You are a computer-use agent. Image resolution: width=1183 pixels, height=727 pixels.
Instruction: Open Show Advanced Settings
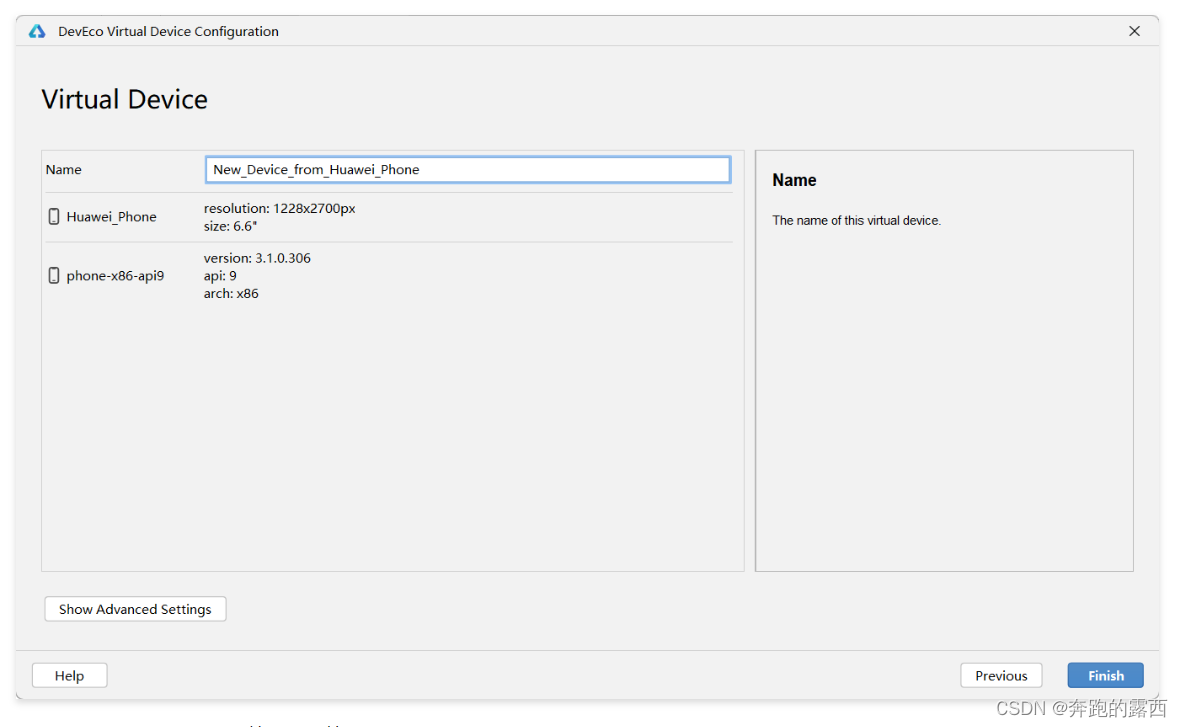135,609
